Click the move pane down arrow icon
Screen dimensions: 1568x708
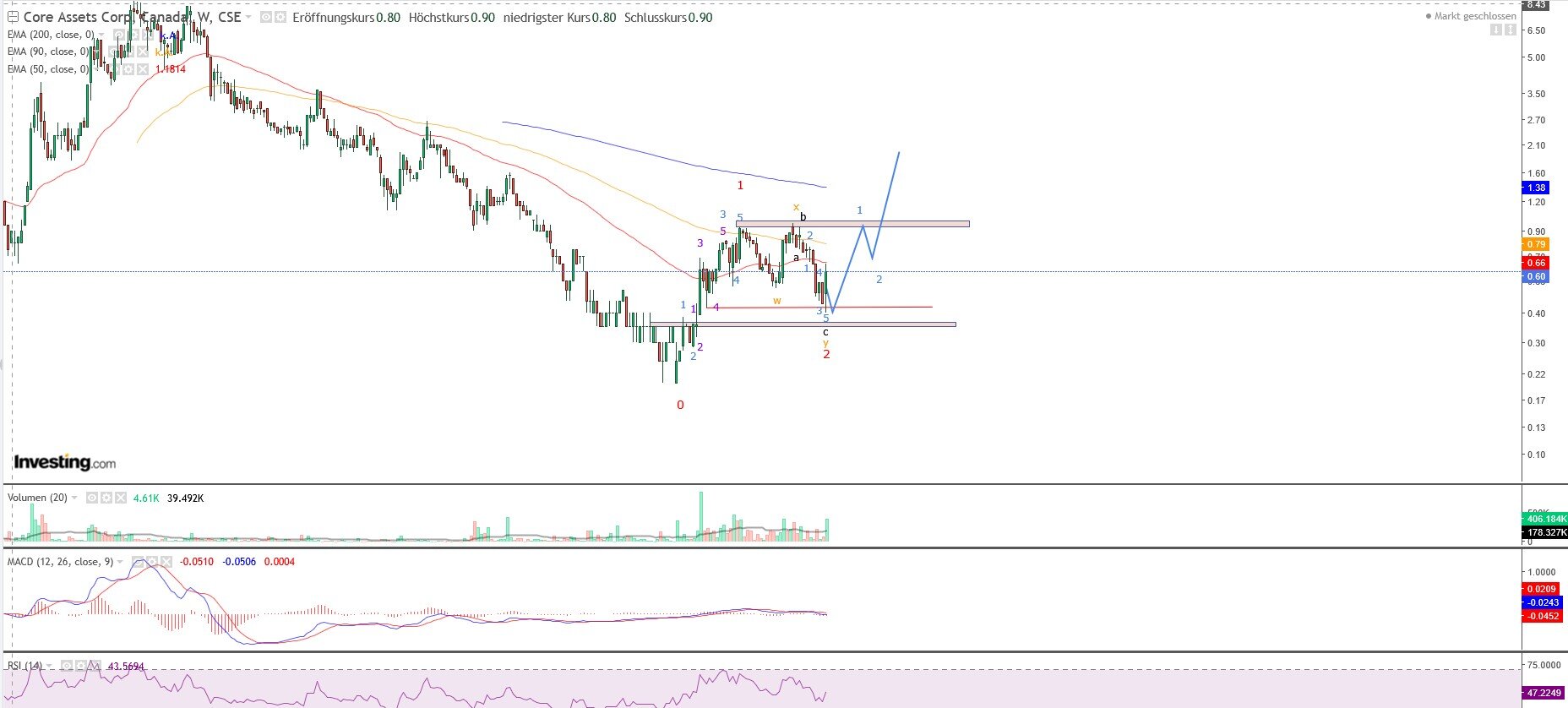point(1496,30)
